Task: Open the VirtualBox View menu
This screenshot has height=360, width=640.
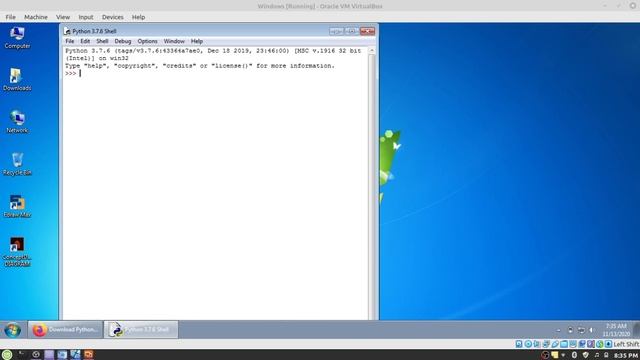Action: pos(63,17)
